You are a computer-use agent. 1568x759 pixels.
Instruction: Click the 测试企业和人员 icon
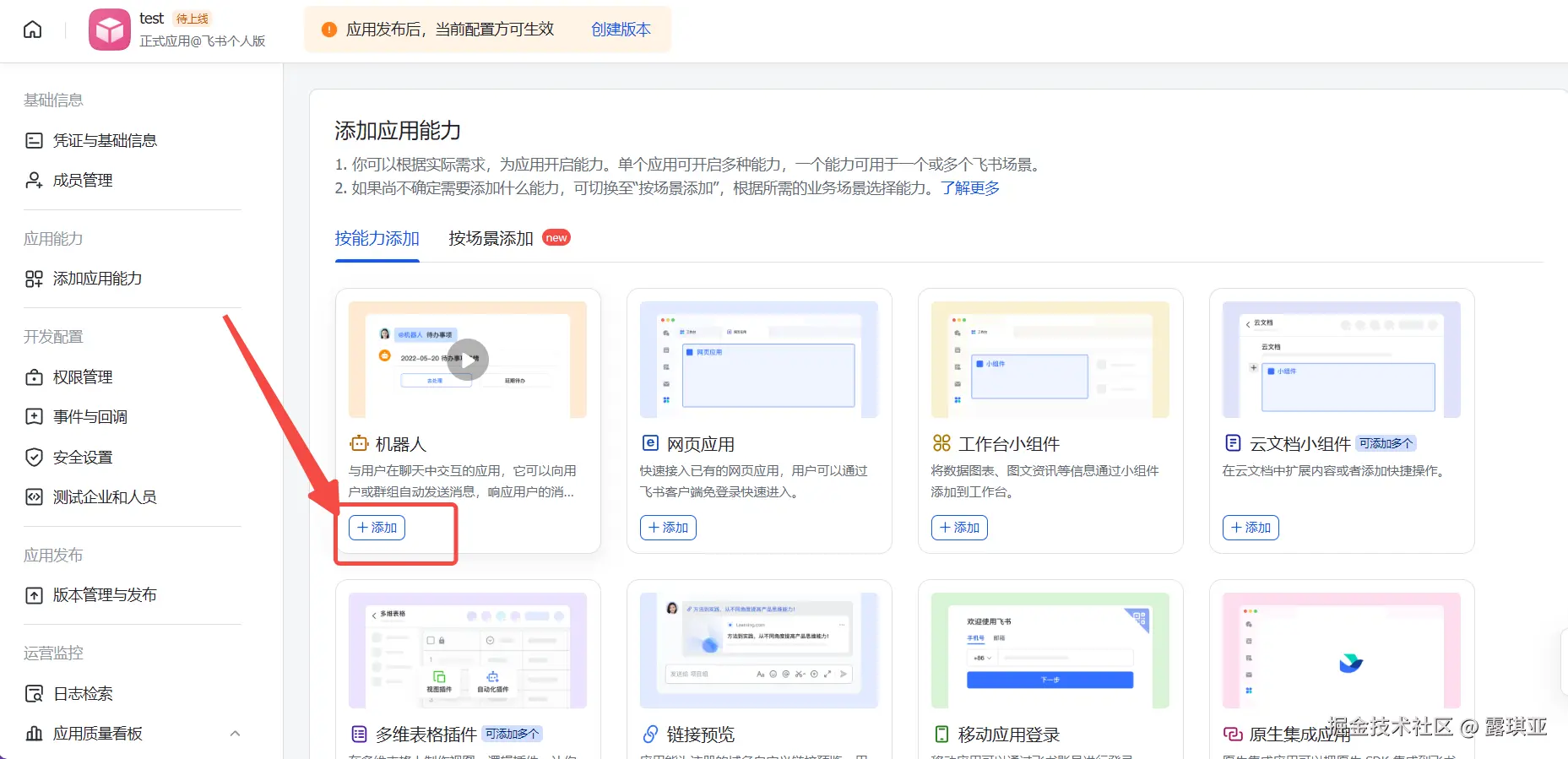(x=34, y=496)
